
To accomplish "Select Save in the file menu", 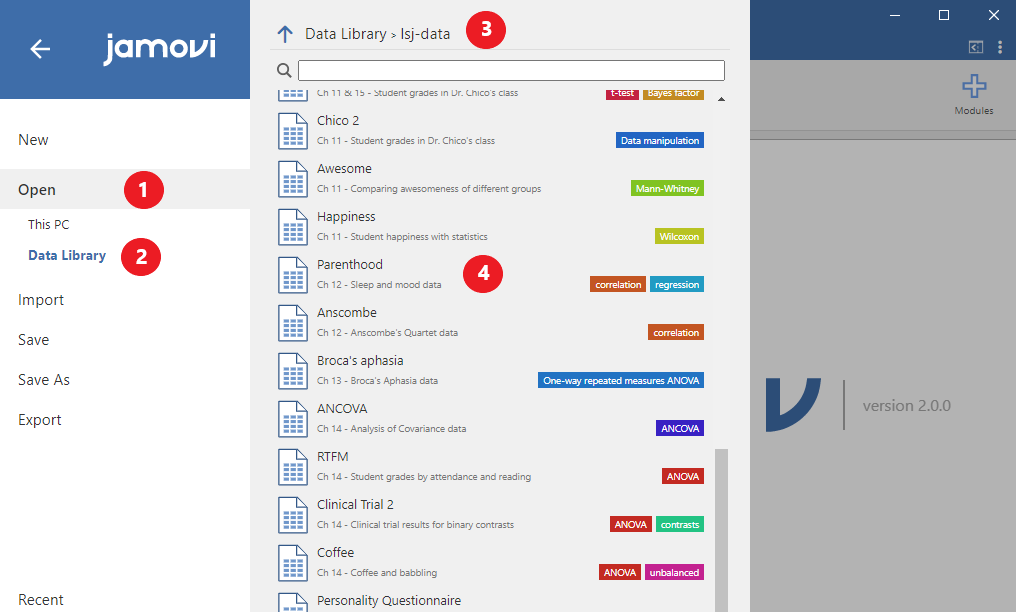I will (x=34, y=340).
